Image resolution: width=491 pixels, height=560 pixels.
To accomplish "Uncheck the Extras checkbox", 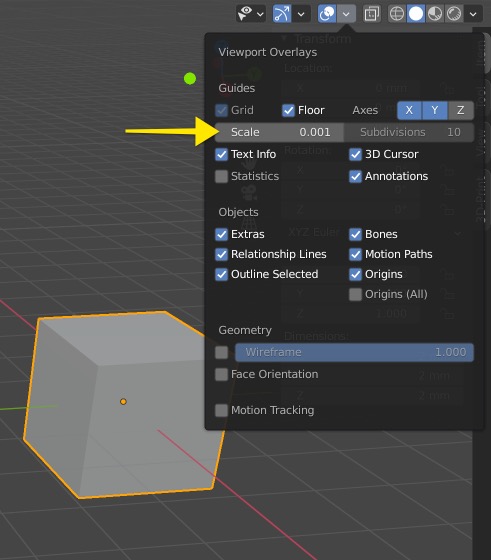I will point(221,234).
